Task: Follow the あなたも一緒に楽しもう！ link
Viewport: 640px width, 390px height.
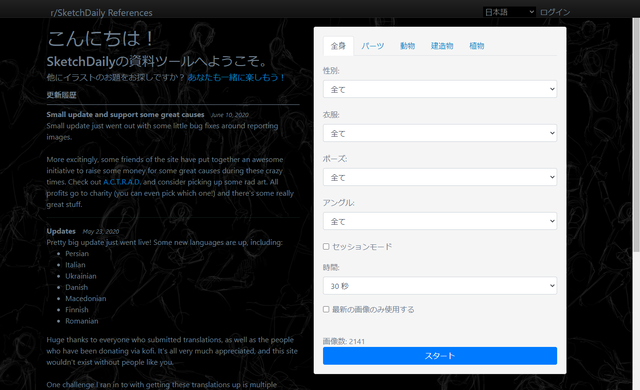Action: 236,77
